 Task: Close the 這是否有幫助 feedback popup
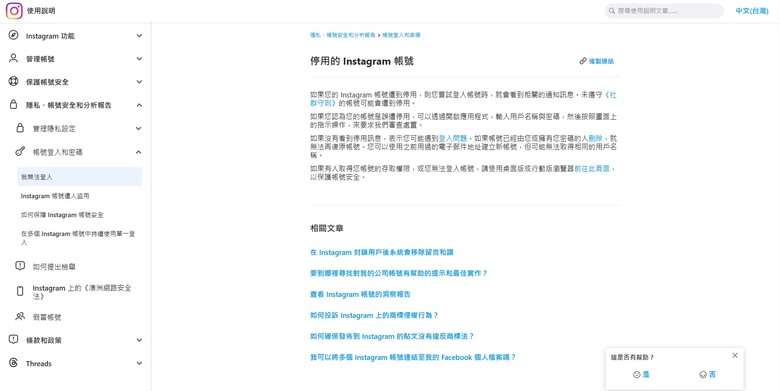(735, 355)
